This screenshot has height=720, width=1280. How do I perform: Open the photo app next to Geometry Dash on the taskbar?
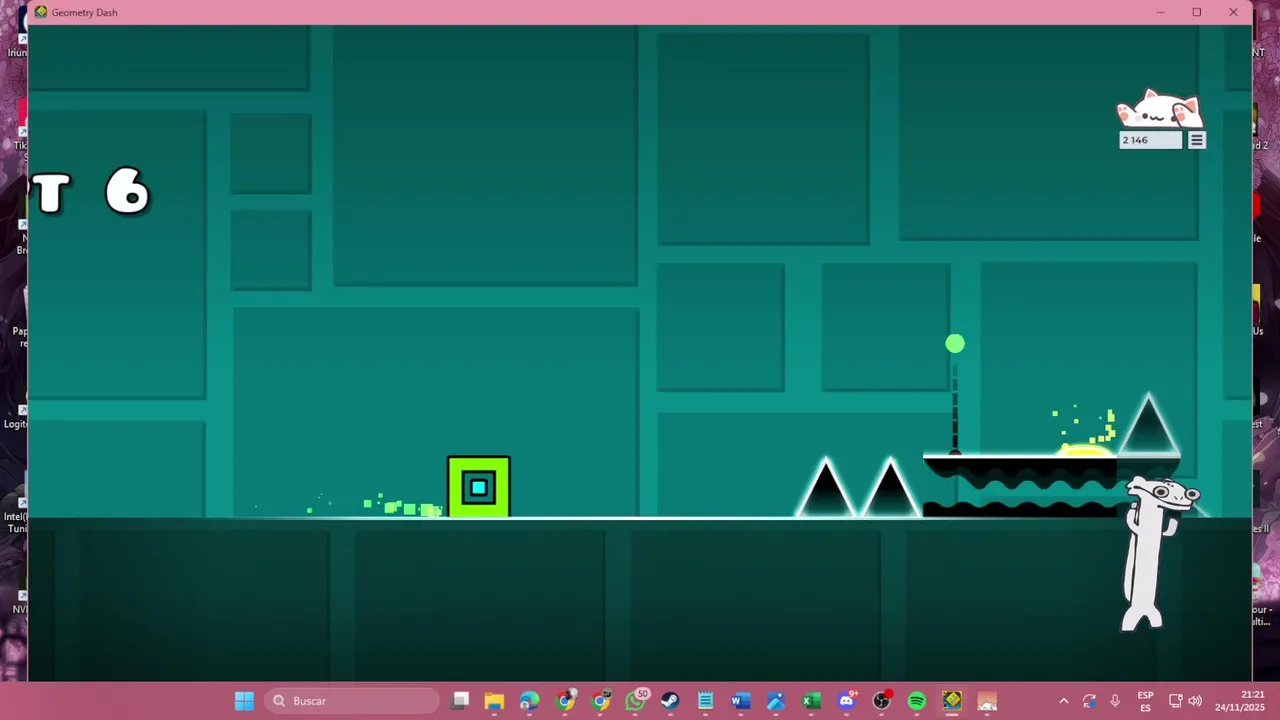(x=987, y=701)
